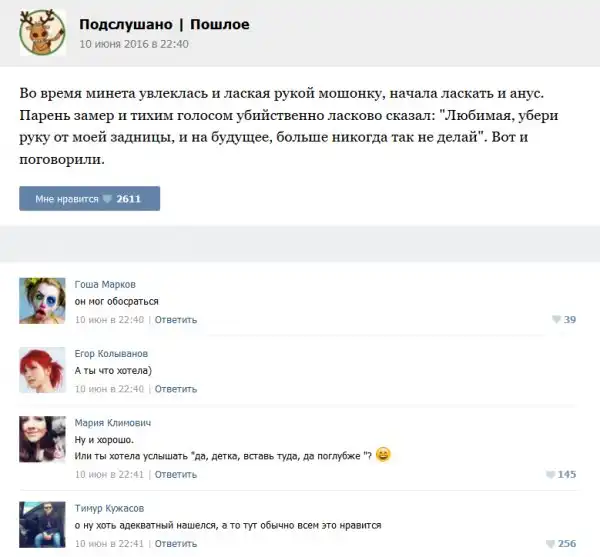The height and width of the screenshot is (557, 600).
Task: Like Мария Климович's comment with 145 hearts
Action: click(x=550, y=474)
